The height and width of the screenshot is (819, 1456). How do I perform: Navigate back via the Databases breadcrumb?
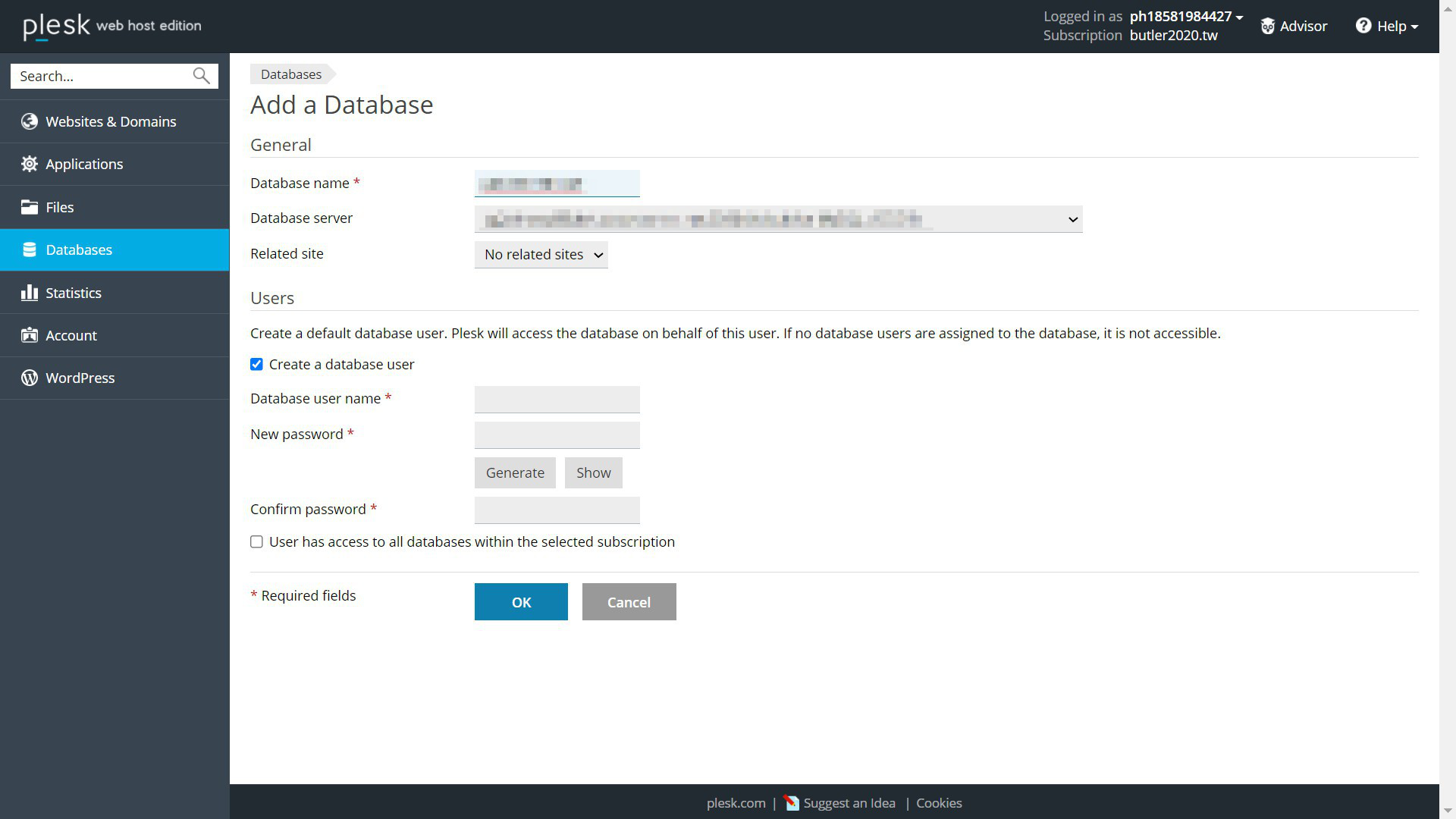click(290, 74)
